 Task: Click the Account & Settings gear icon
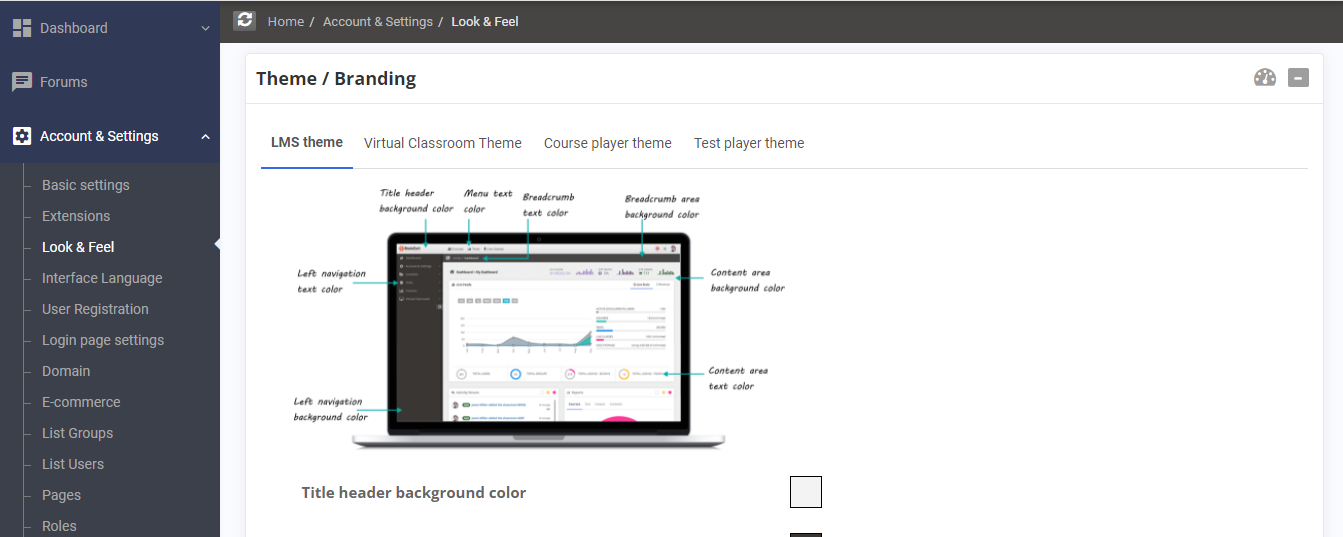point(22,136)
